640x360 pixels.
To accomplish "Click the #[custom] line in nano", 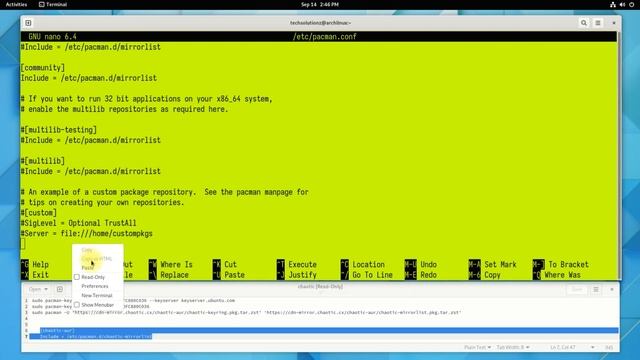I will click(x=39, y=213).
